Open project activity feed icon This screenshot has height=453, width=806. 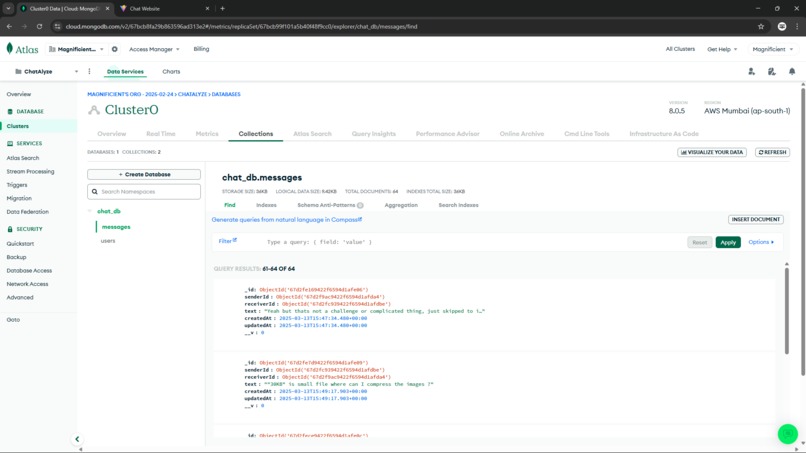(772, 71)
